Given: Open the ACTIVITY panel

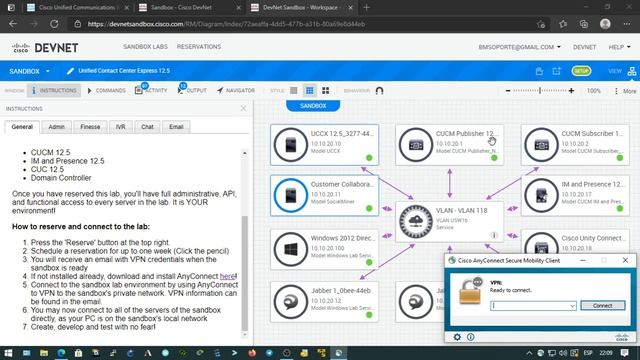Looking at the screenshot, I should tap(151, 90).
